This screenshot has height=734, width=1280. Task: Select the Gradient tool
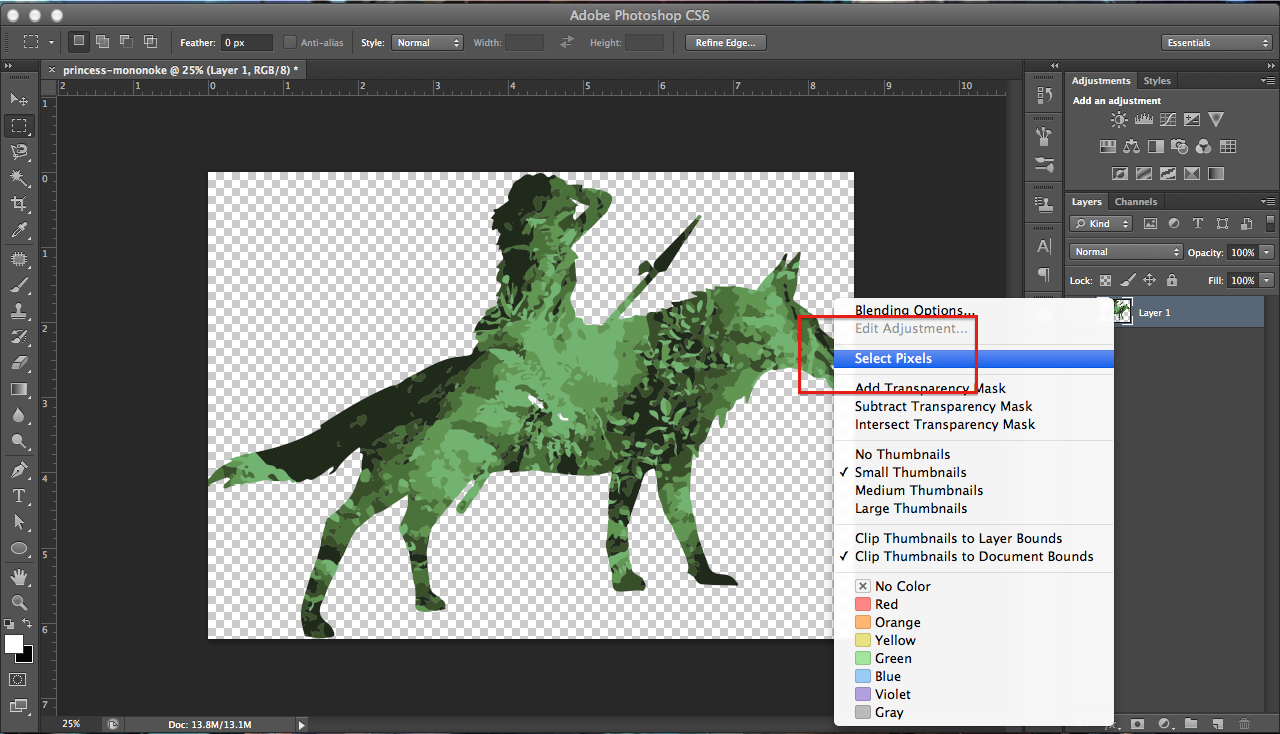18,389
